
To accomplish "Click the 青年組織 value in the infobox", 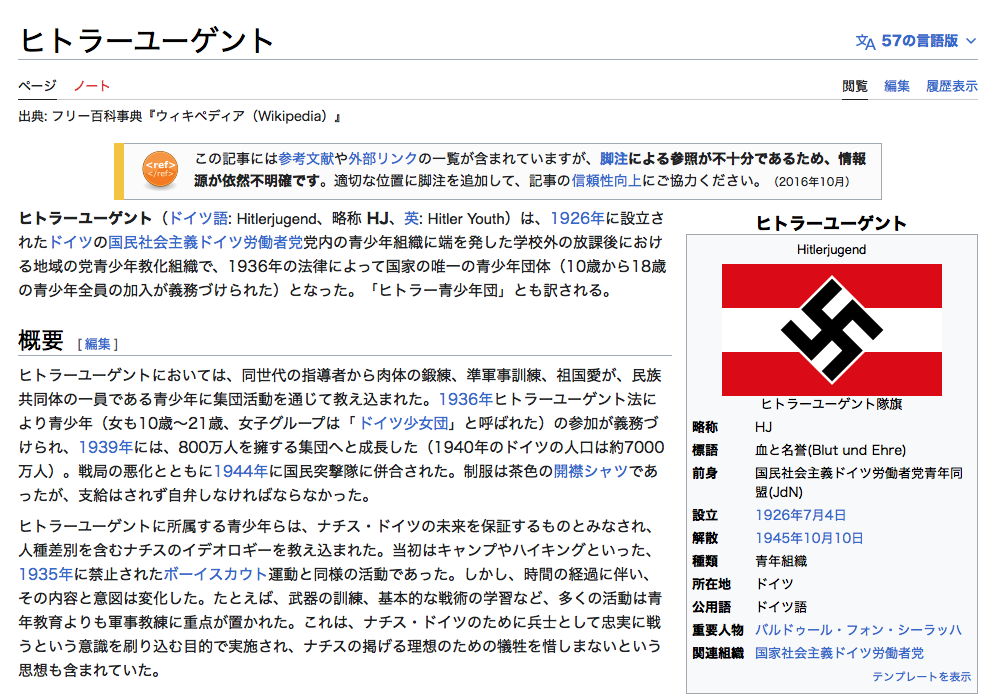I will tap(781, 561).
